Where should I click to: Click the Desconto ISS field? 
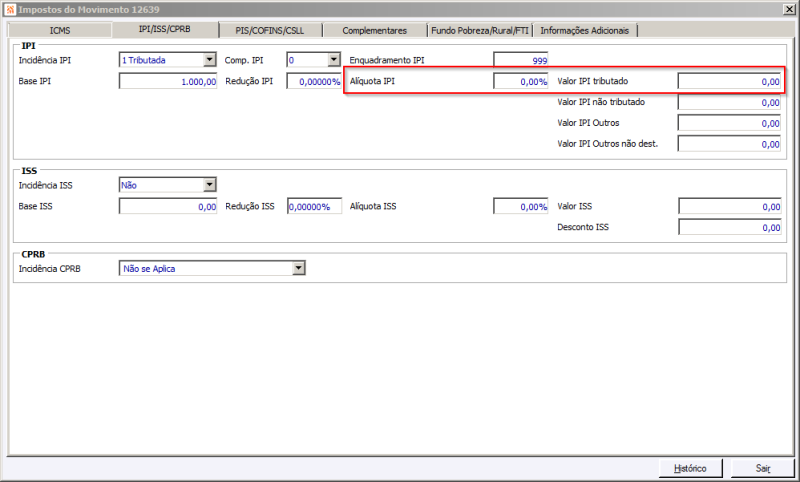point(730,227)
